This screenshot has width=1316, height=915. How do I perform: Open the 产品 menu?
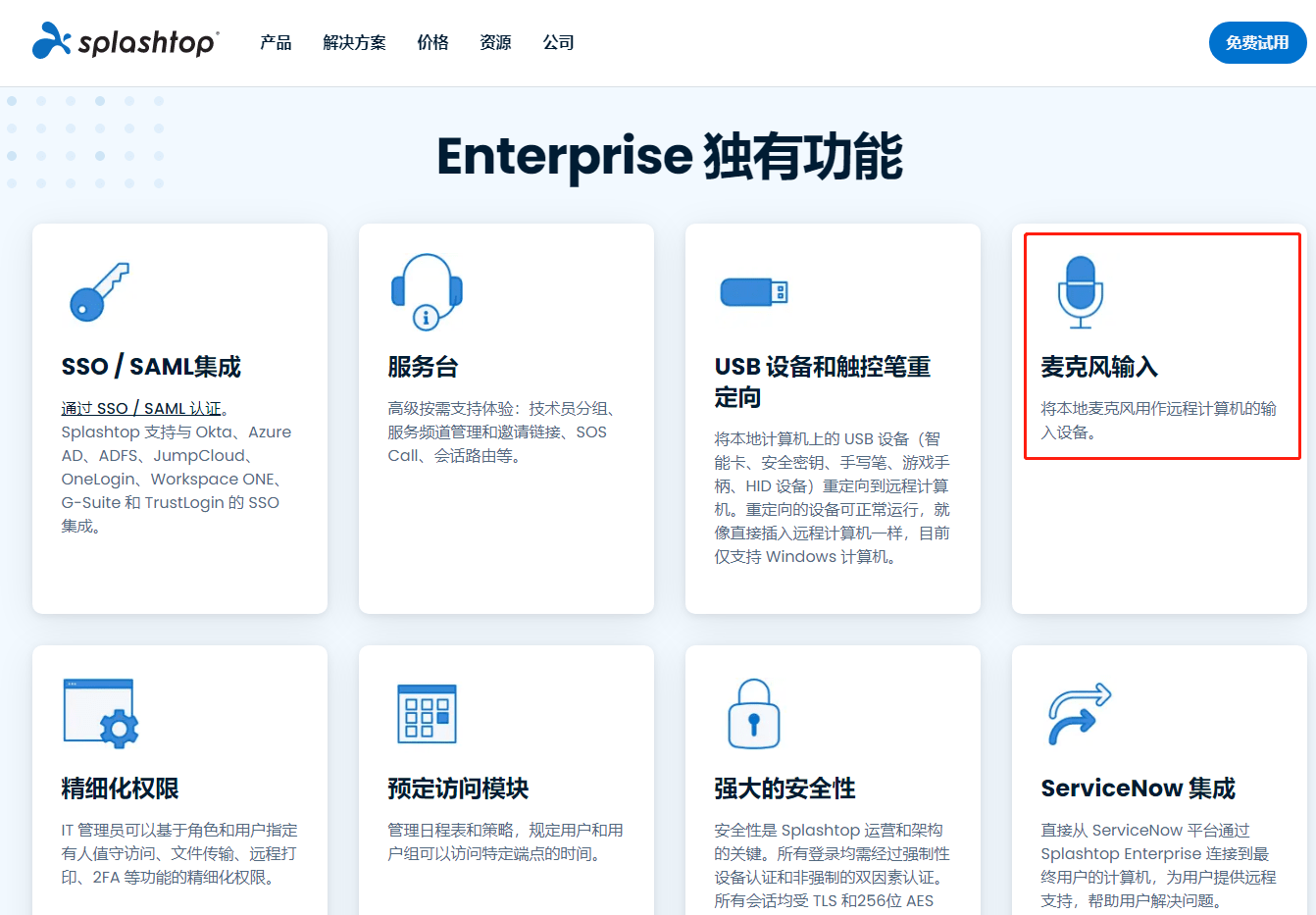click(276, 42)
